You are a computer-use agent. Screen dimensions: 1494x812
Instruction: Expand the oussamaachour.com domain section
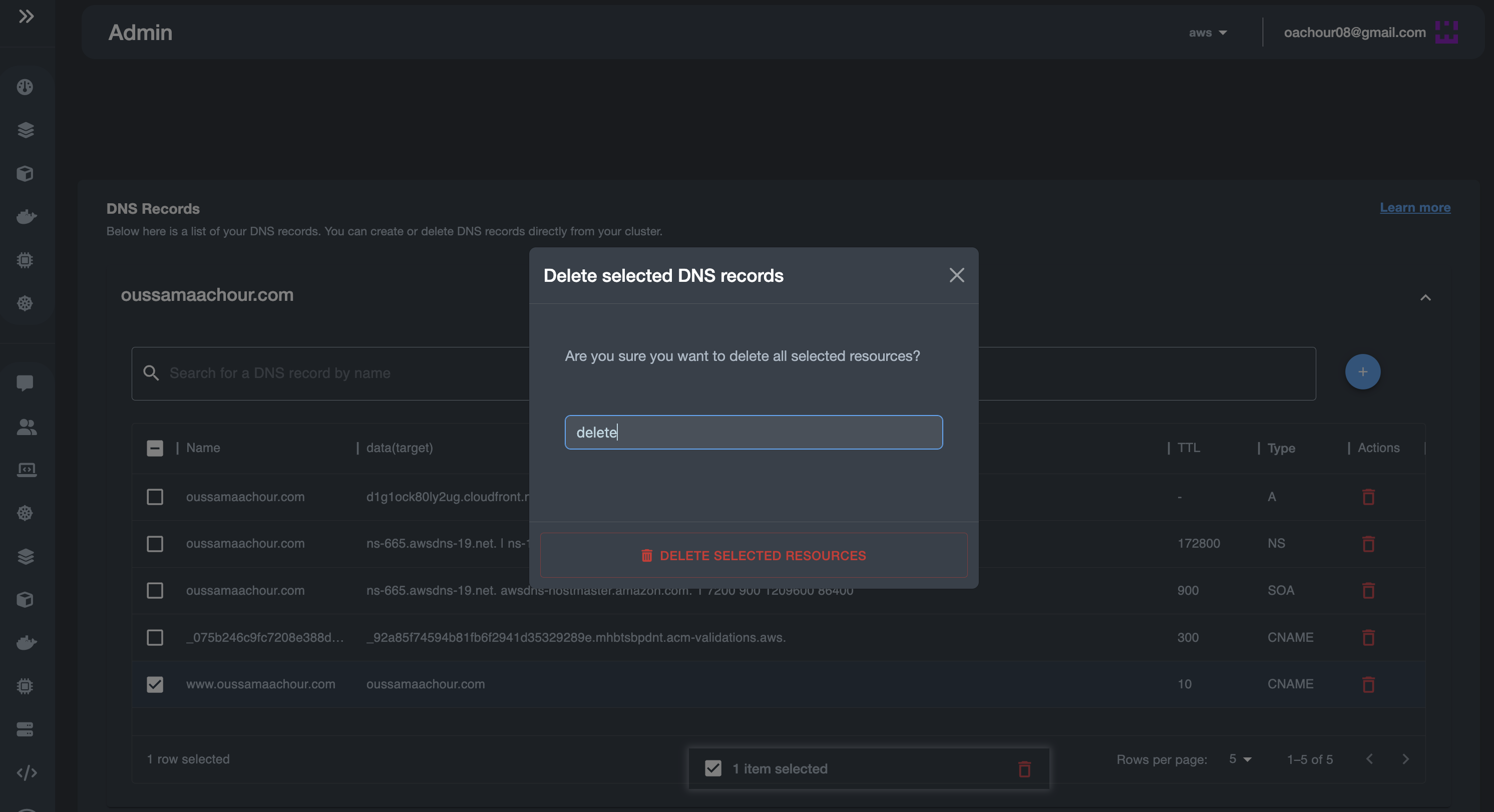1426,297
